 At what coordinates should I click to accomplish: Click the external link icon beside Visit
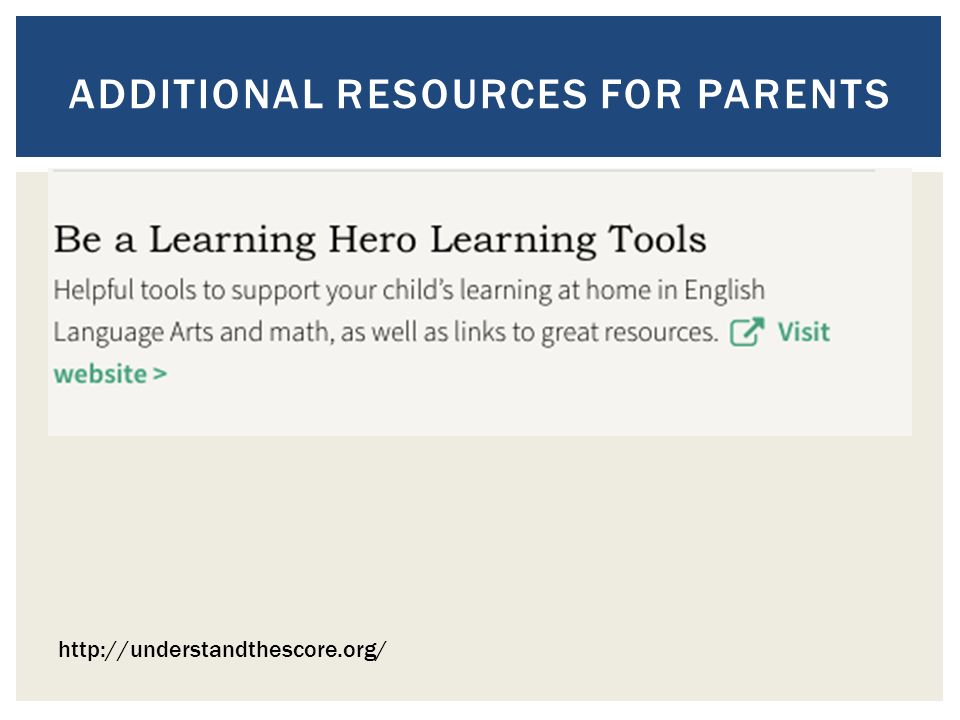(x=747, y=332)
